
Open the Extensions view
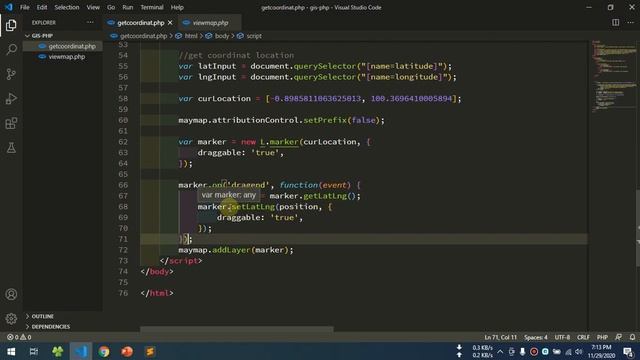pos(11,123)
